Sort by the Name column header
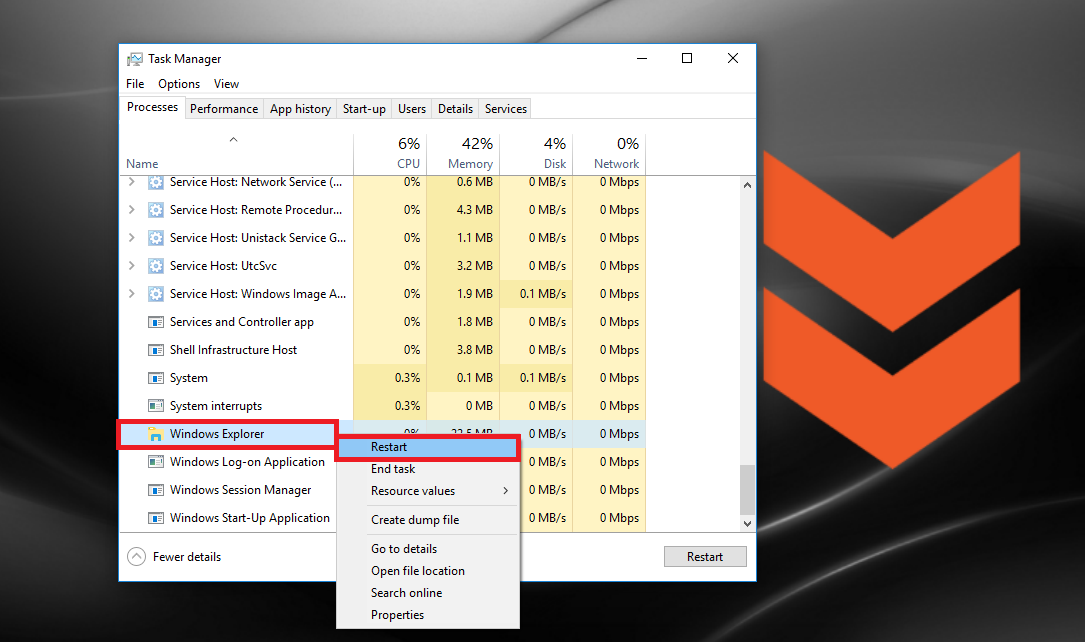 click(236, 154)
